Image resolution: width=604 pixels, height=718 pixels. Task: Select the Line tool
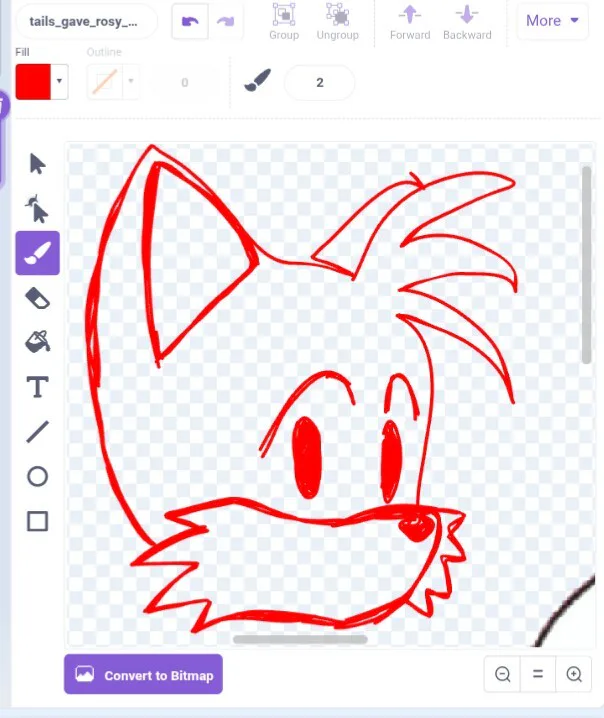tap(38, 432)
